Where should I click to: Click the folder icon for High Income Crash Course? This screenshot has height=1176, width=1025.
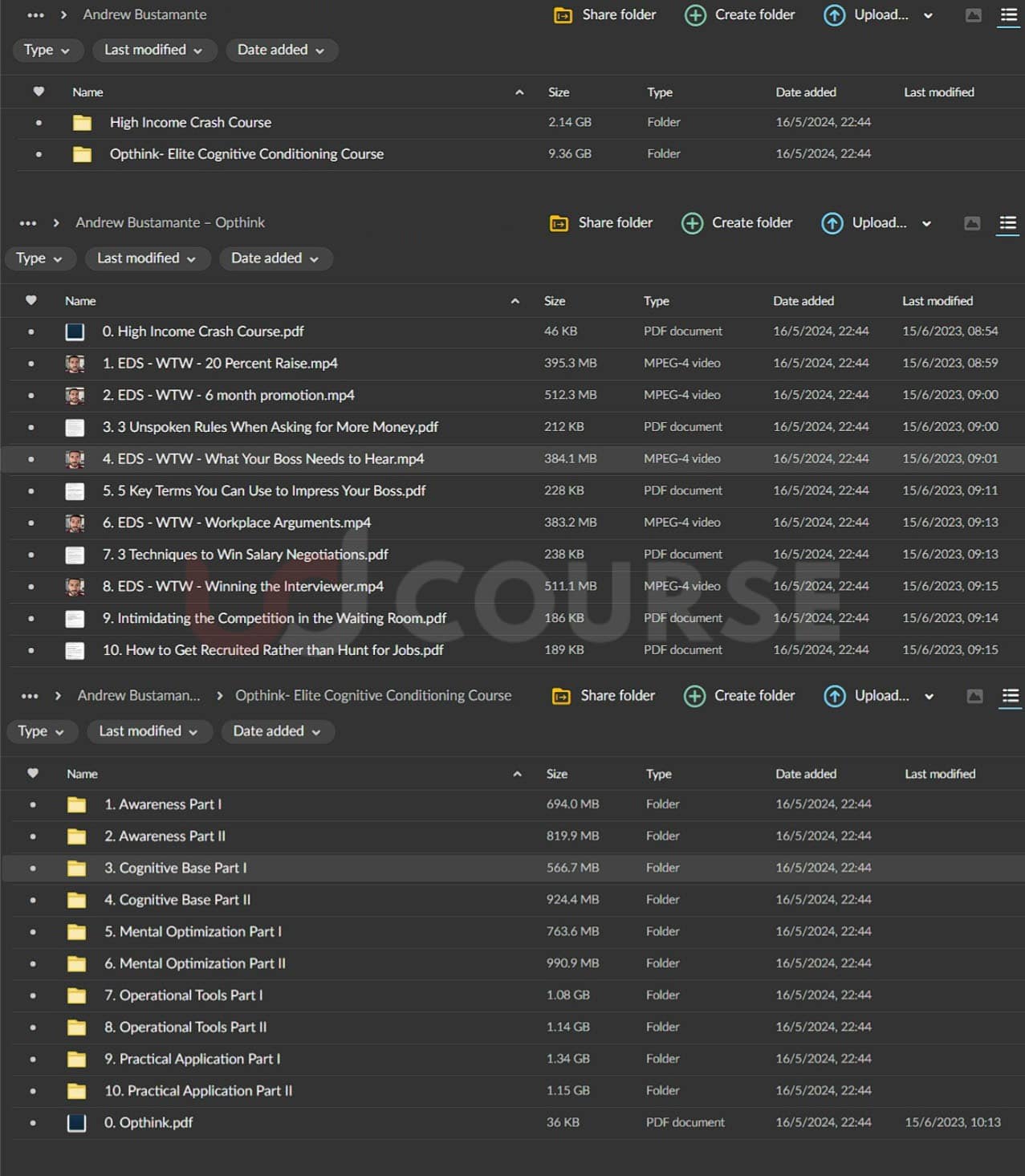coord(82,123)
